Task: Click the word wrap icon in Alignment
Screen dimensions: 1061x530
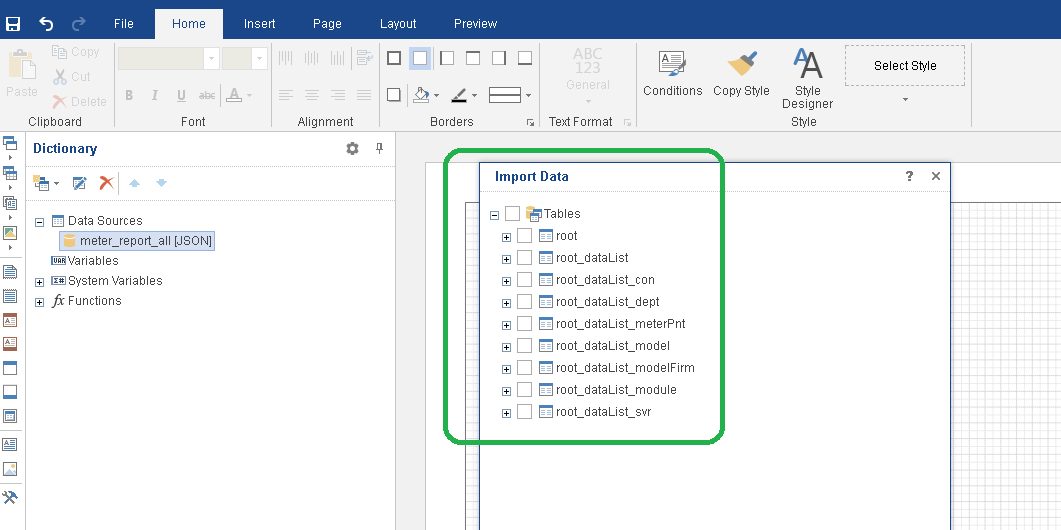Action: 365,58
